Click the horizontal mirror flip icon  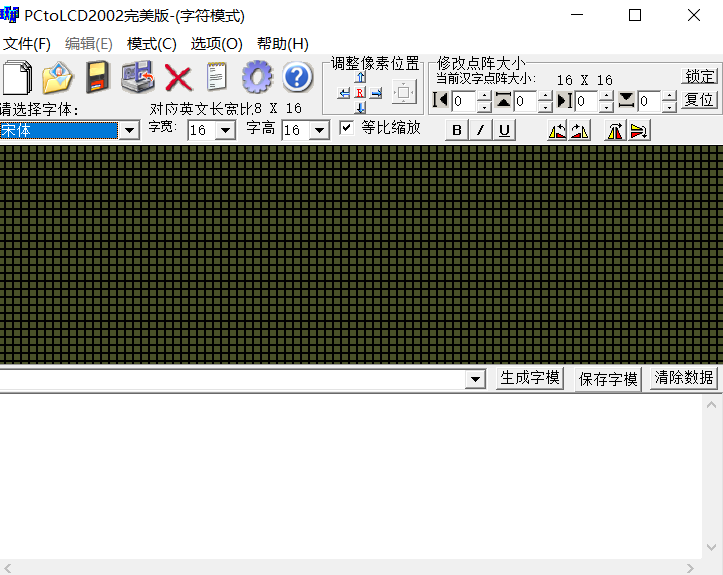615,131
